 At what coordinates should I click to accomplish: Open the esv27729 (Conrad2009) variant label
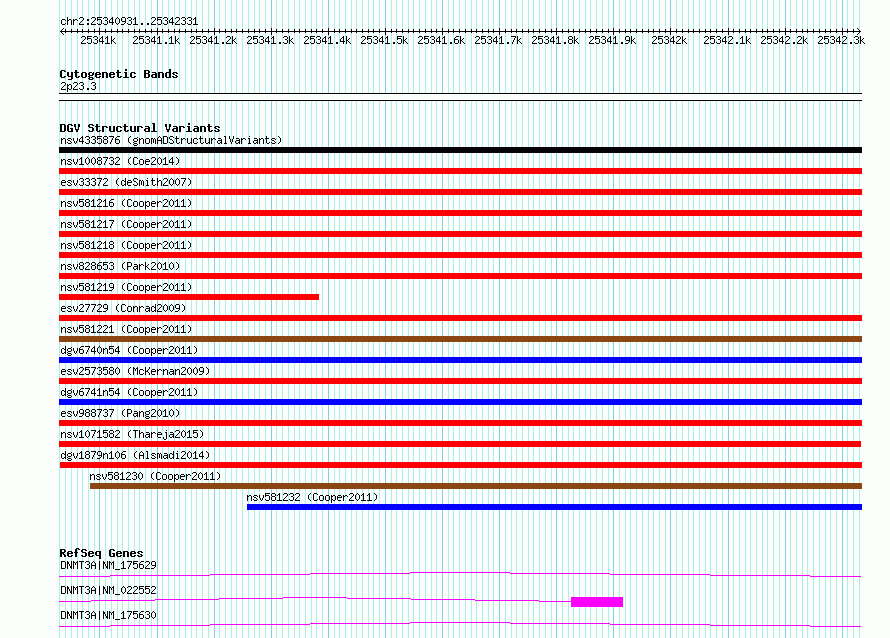(x=123, y=308)
